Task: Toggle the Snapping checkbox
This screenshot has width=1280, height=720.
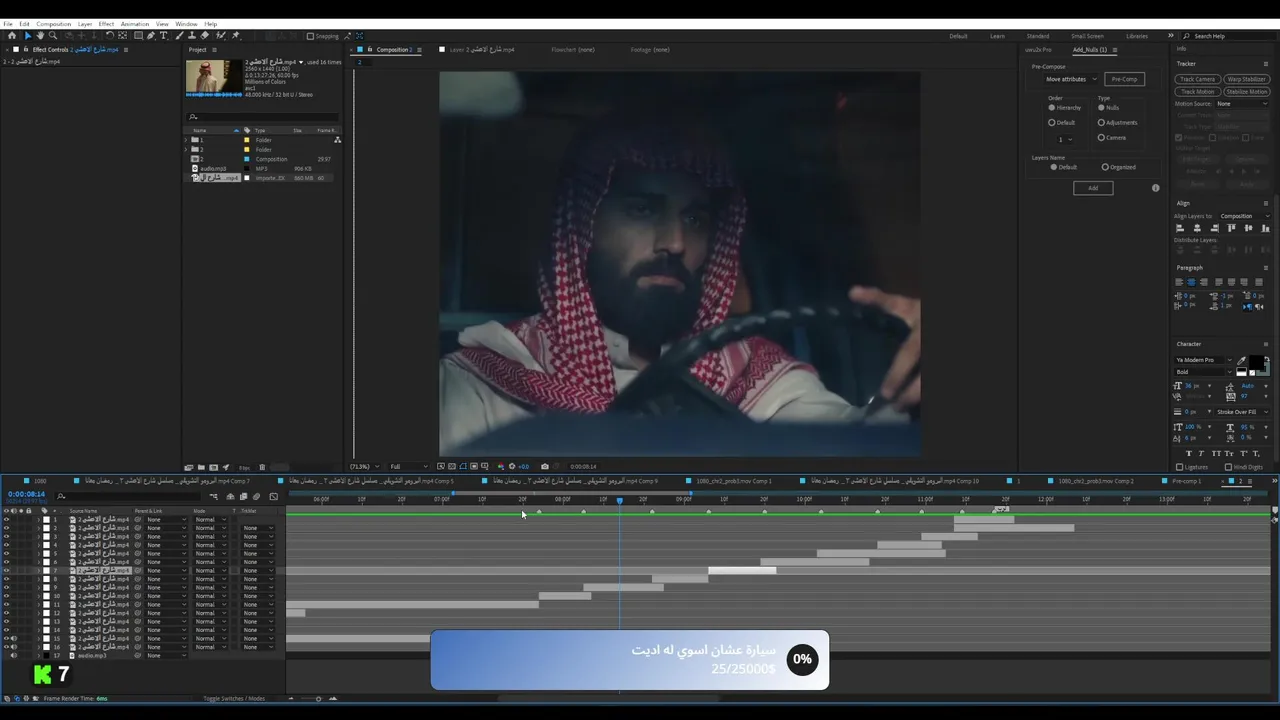Action: (310, 36)
